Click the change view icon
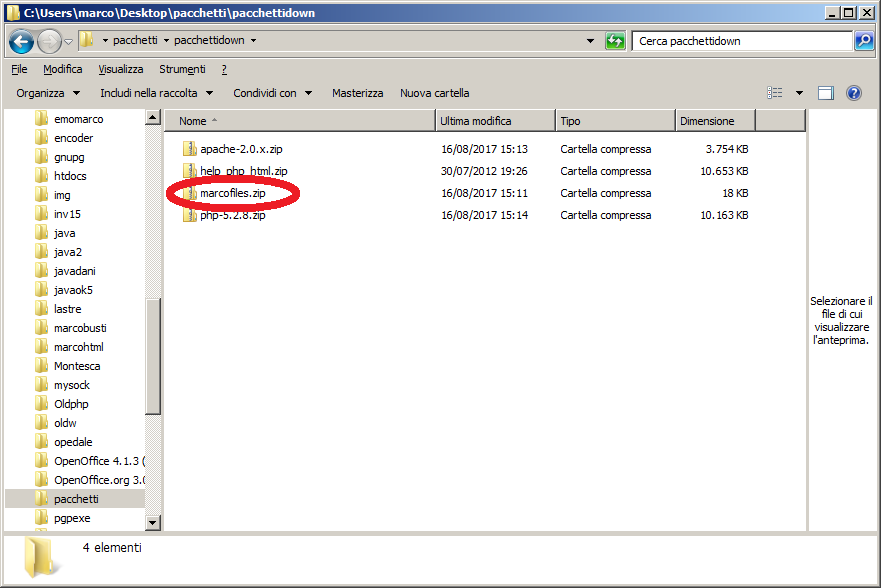Screen dimensions: 881x588 [x=775, y=93]
